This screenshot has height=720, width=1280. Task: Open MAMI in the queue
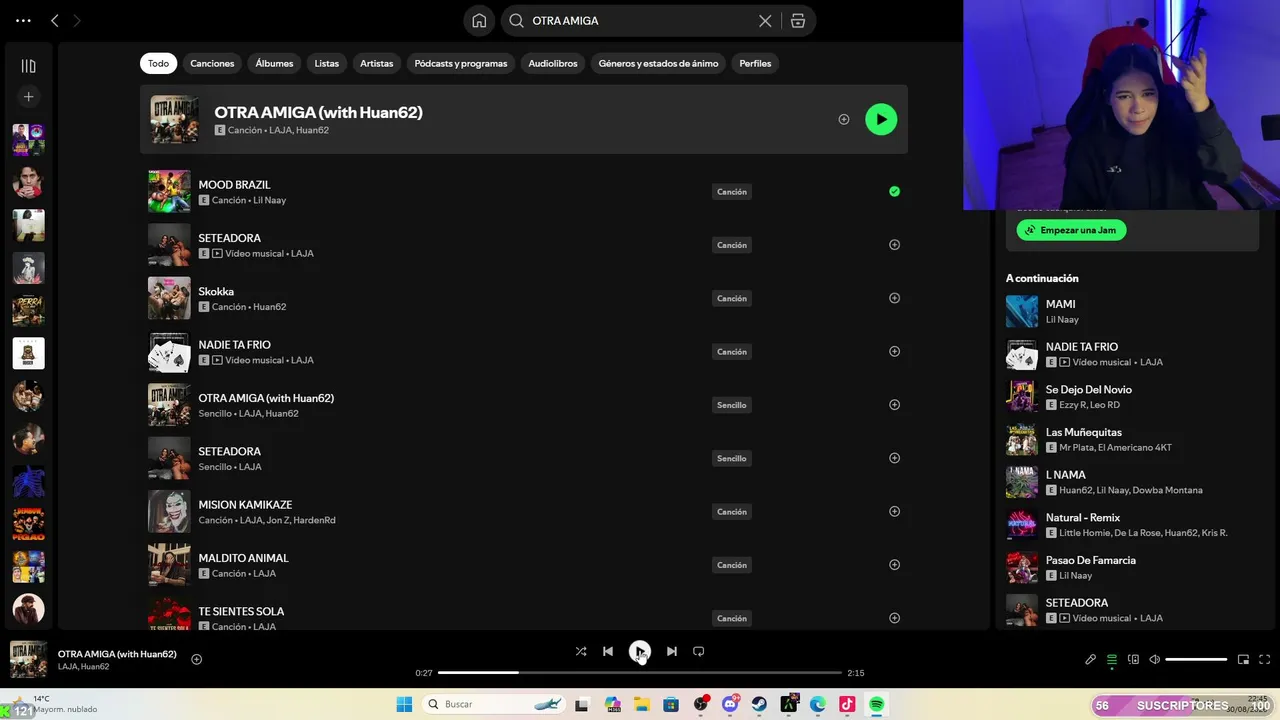coord(1130,311)
